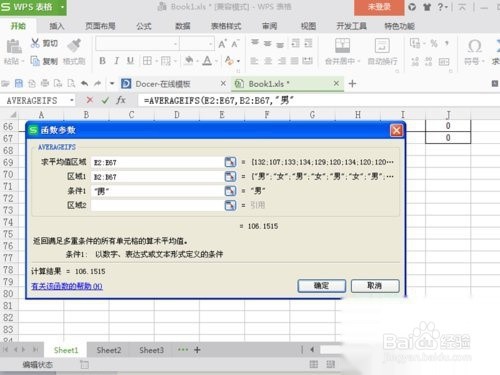Click range selector for 区域2
Image resolution: width=500 pixels, height=375 pixels.
(230, 205)
